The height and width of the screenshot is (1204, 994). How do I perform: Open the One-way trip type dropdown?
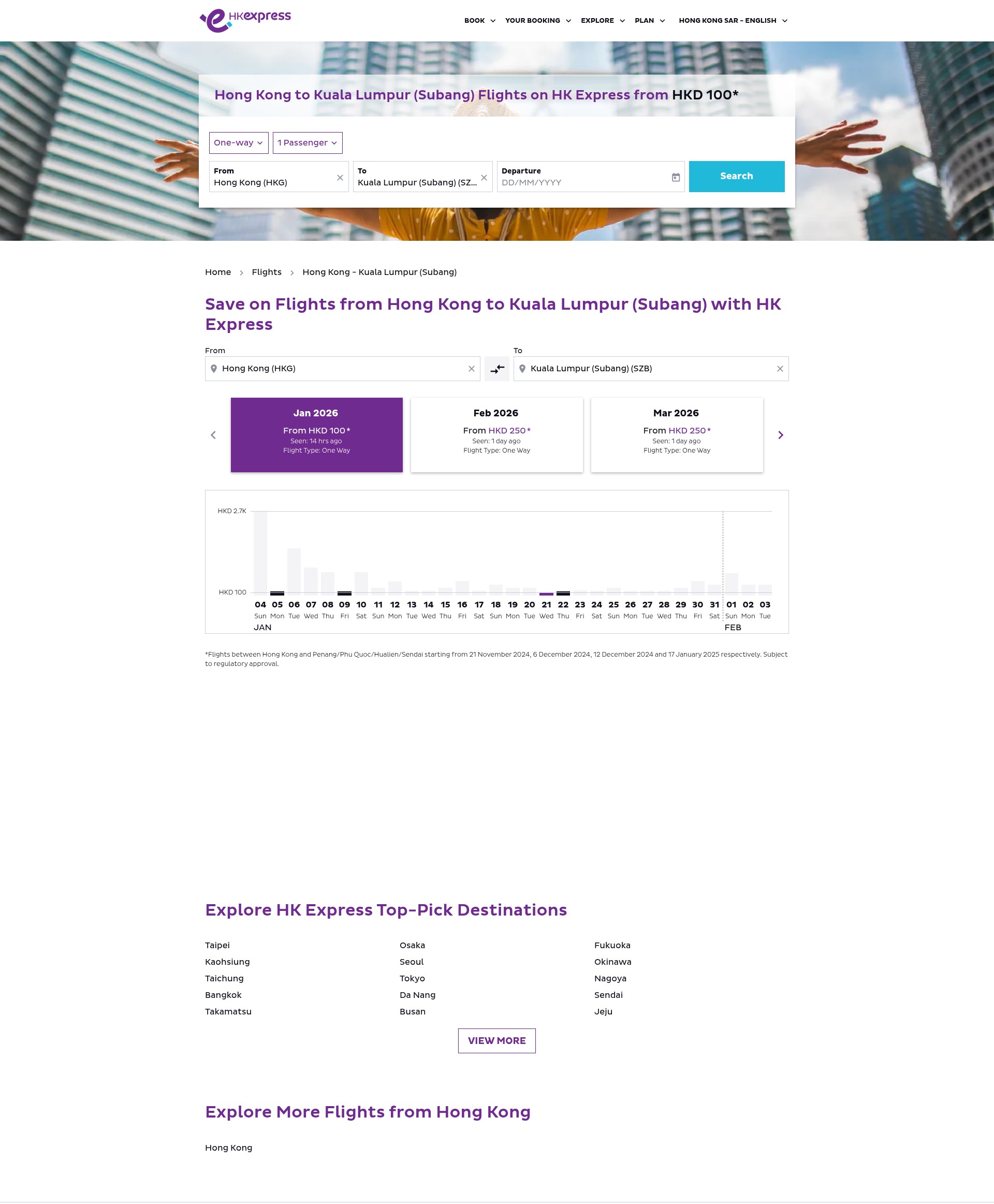click(x=239, y=142)
